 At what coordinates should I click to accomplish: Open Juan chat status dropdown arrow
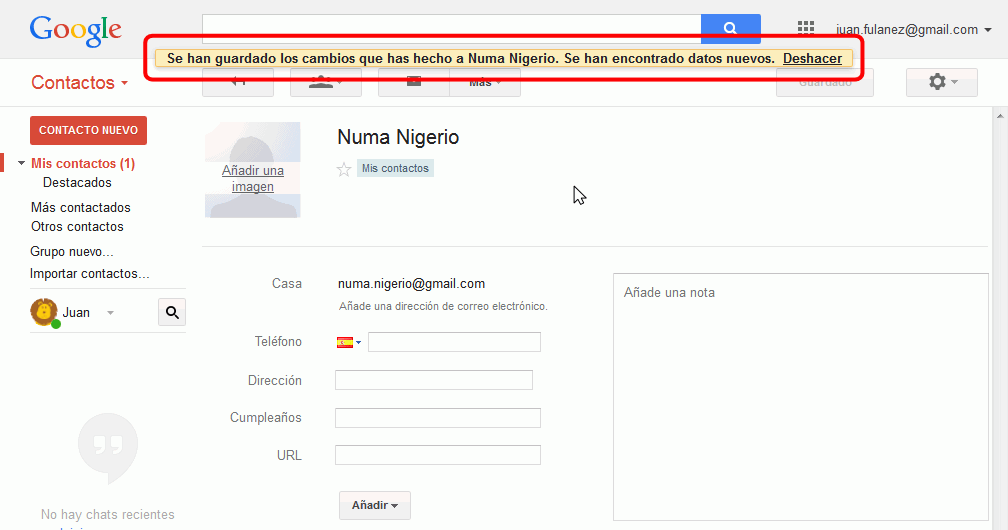(111, 313)
